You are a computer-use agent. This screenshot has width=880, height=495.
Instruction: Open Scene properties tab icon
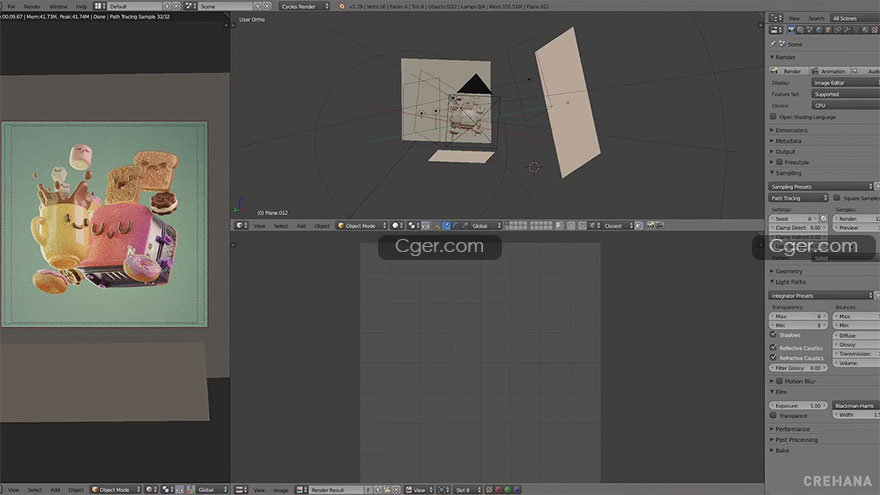(809, 30)
